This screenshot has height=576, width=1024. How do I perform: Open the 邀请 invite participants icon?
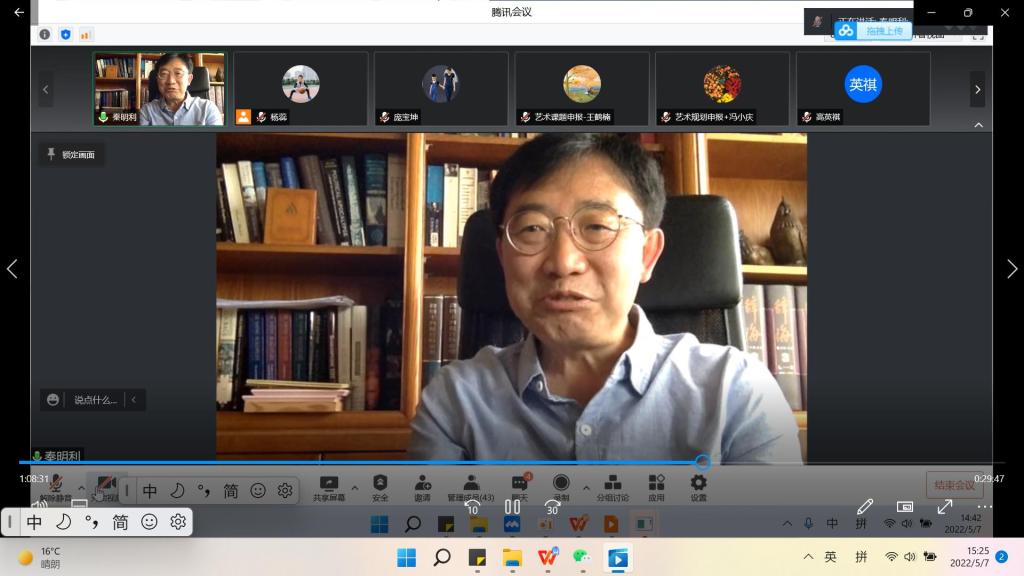click(x=422, y=486)
